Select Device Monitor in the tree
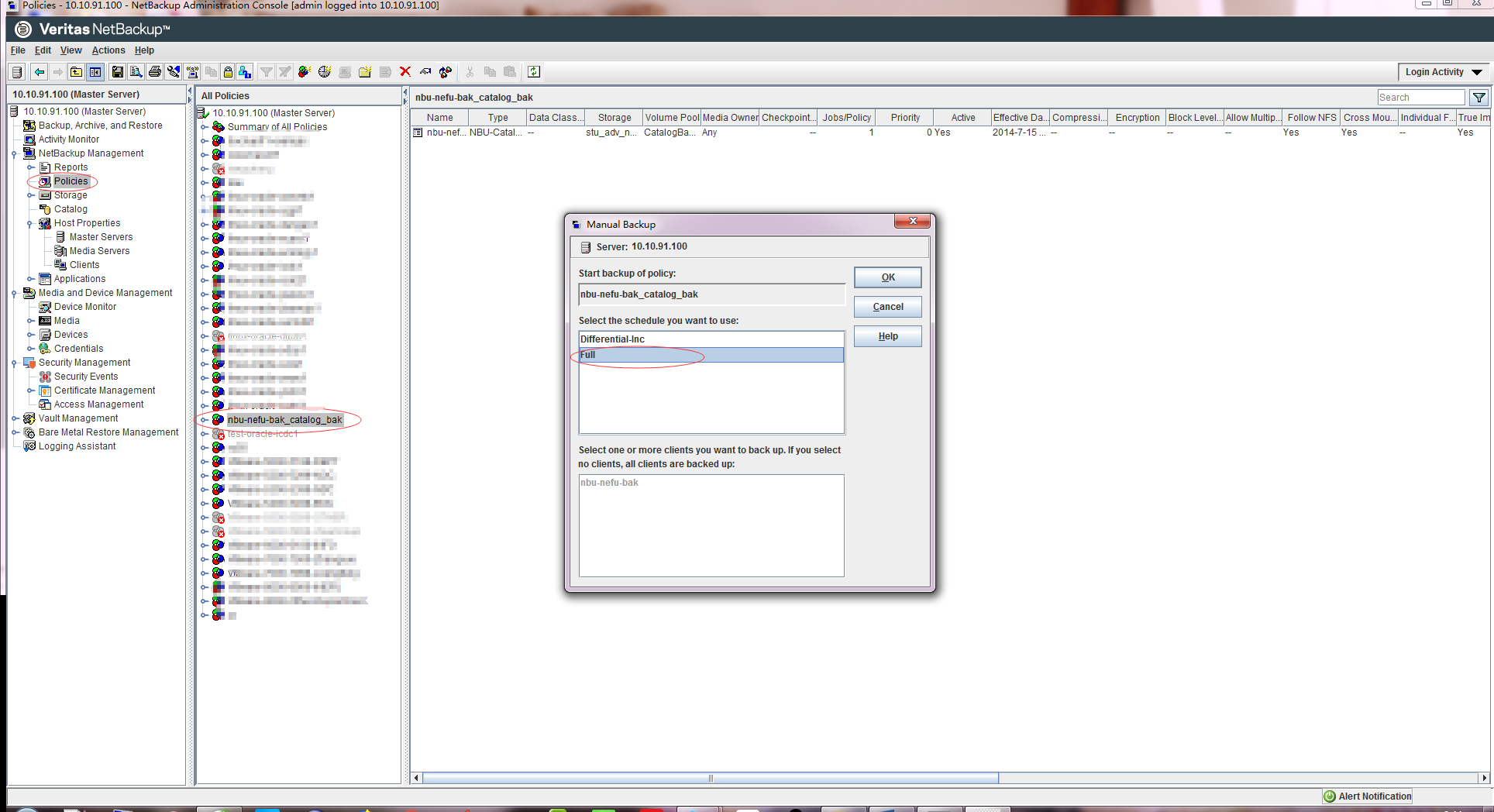The width and height of the screenshot is (1494, 812). coord(85,307)
